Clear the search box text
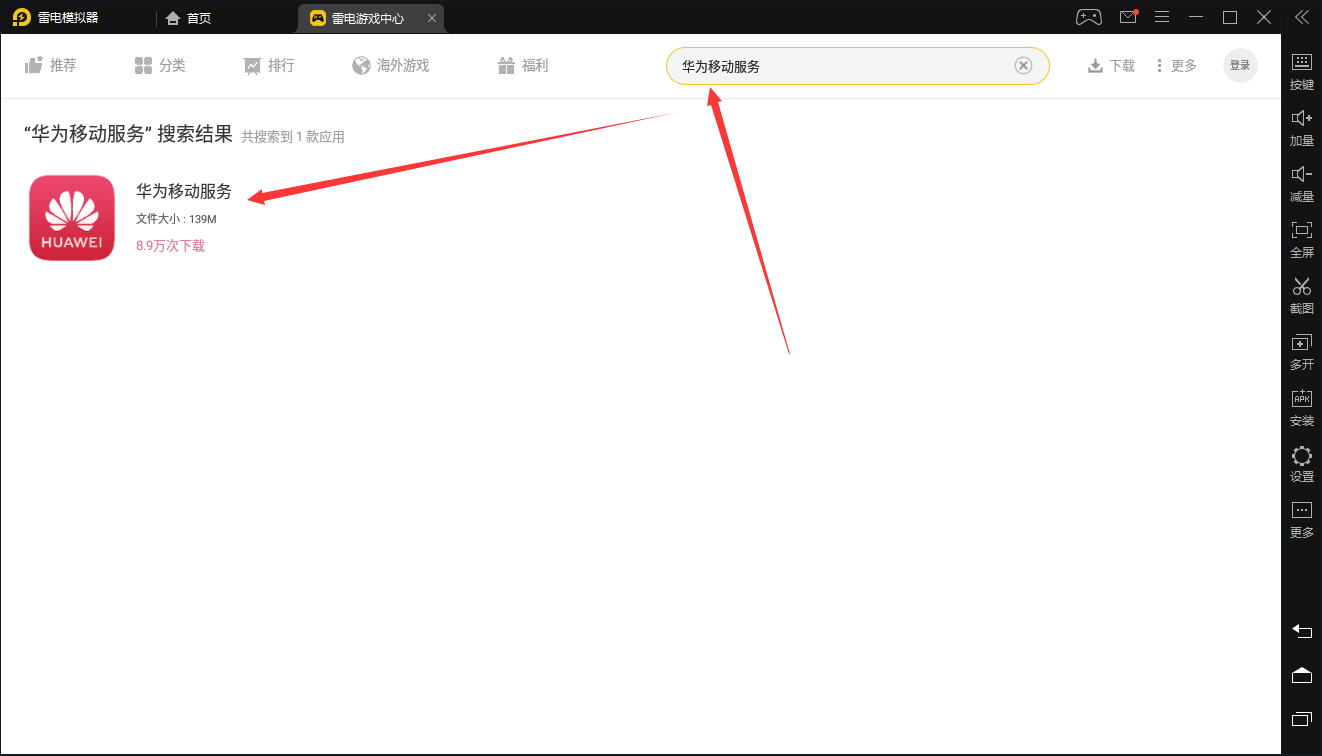 tap(1023, 66)
